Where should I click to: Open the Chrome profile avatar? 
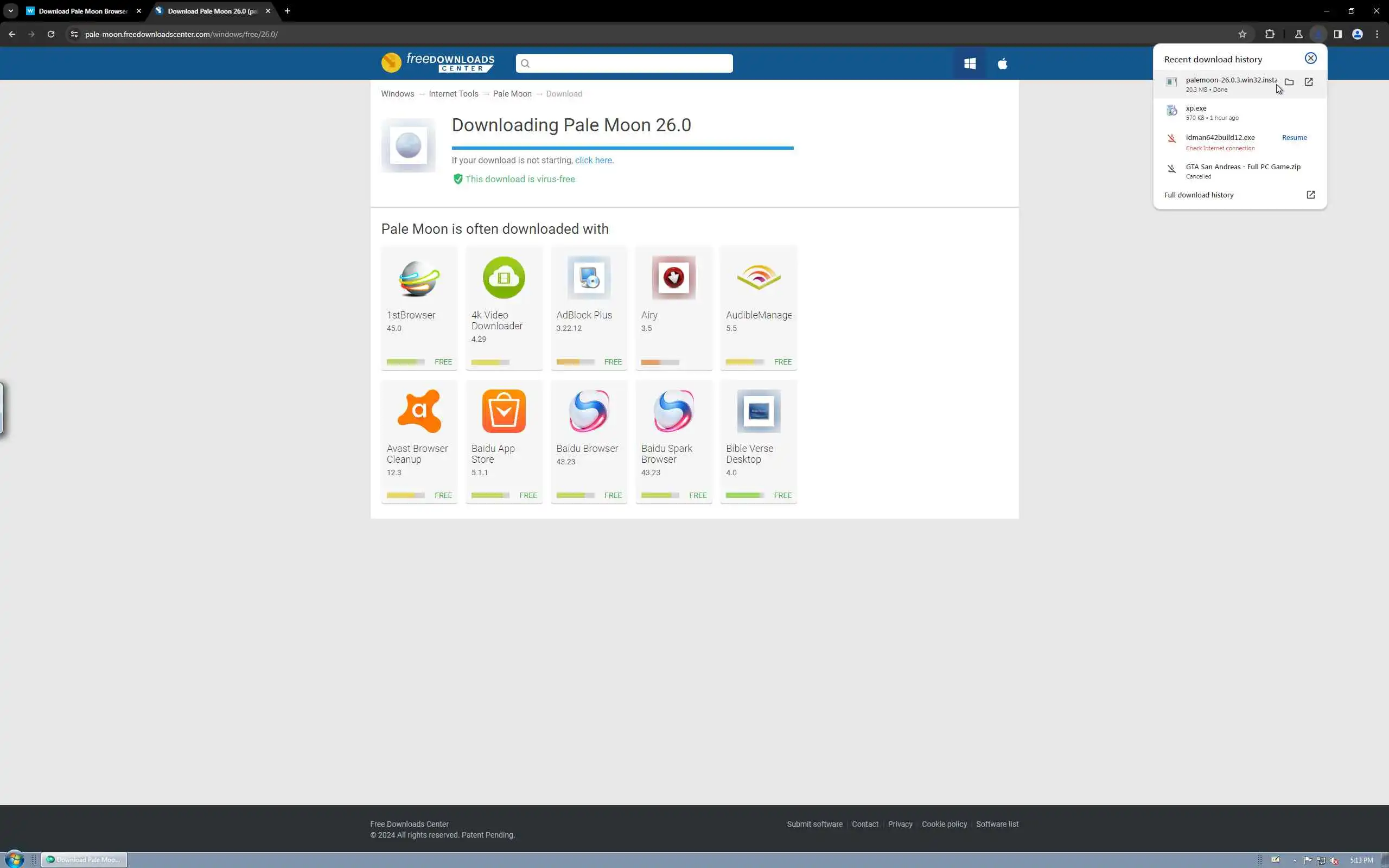tap(1357, 34)
